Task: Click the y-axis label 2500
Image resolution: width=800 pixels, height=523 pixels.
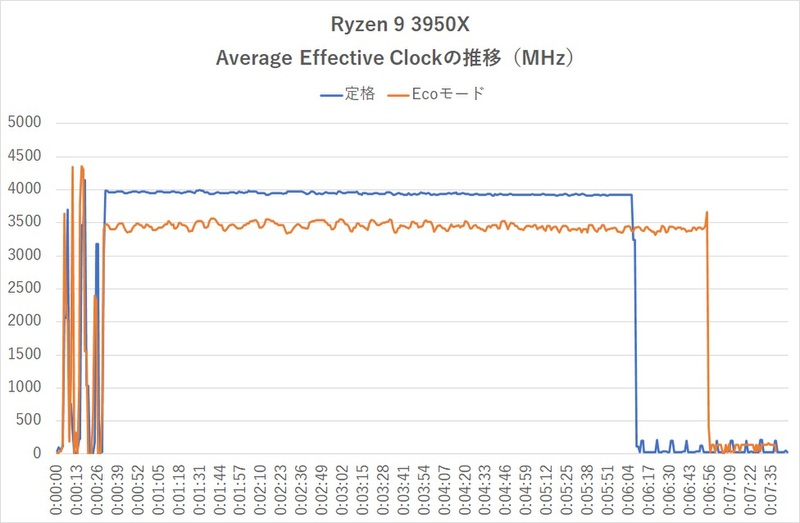Action: point(24,287)
